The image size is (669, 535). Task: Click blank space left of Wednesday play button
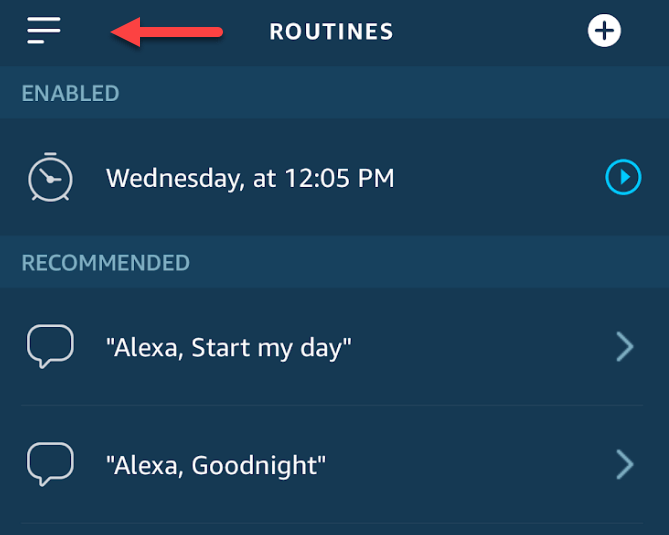[499, 178]
